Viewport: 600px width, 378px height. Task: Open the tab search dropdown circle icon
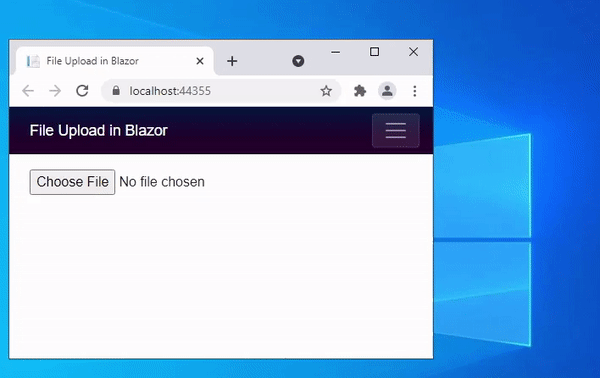tap(298, 61)
